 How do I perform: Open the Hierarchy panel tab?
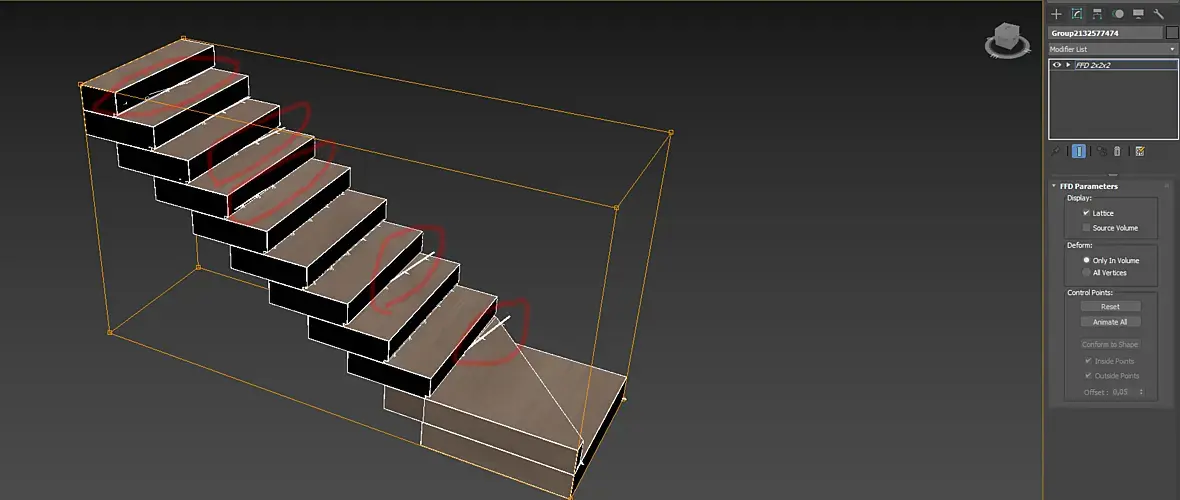click(x=1097, y=14)
